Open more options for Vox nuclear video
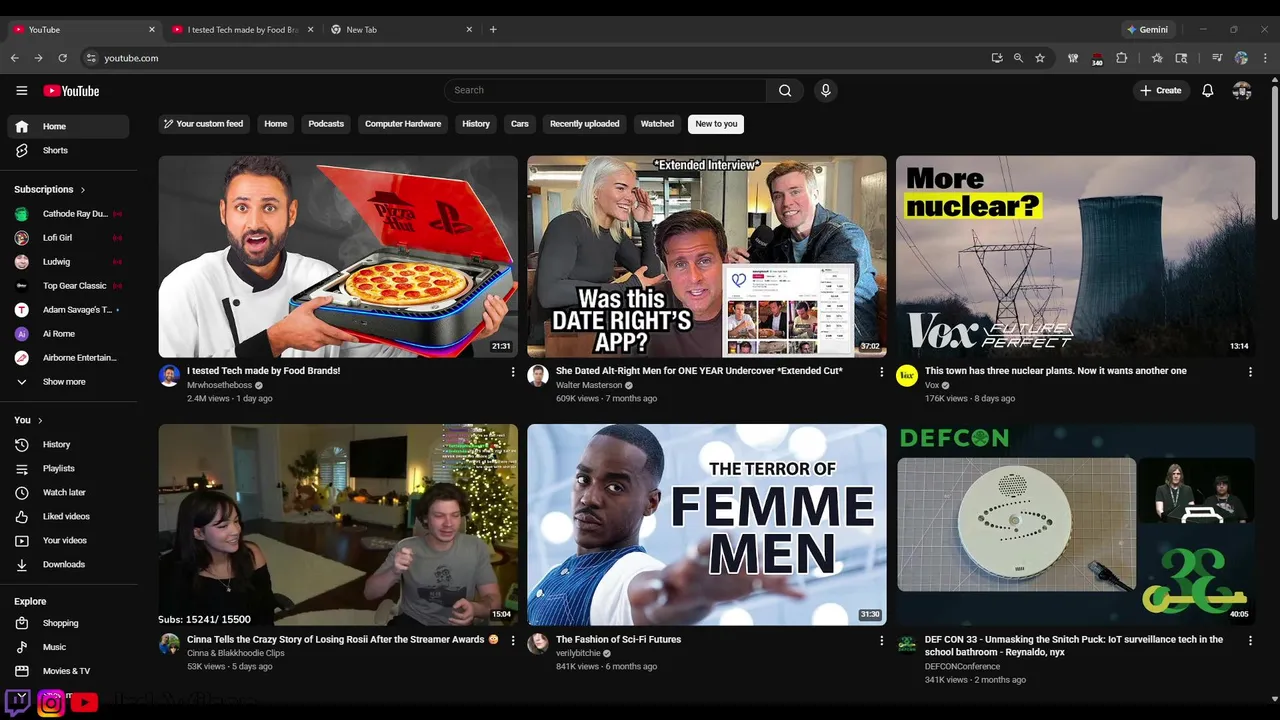The height and width of the screenshot is (720, 1280). 1250,372
